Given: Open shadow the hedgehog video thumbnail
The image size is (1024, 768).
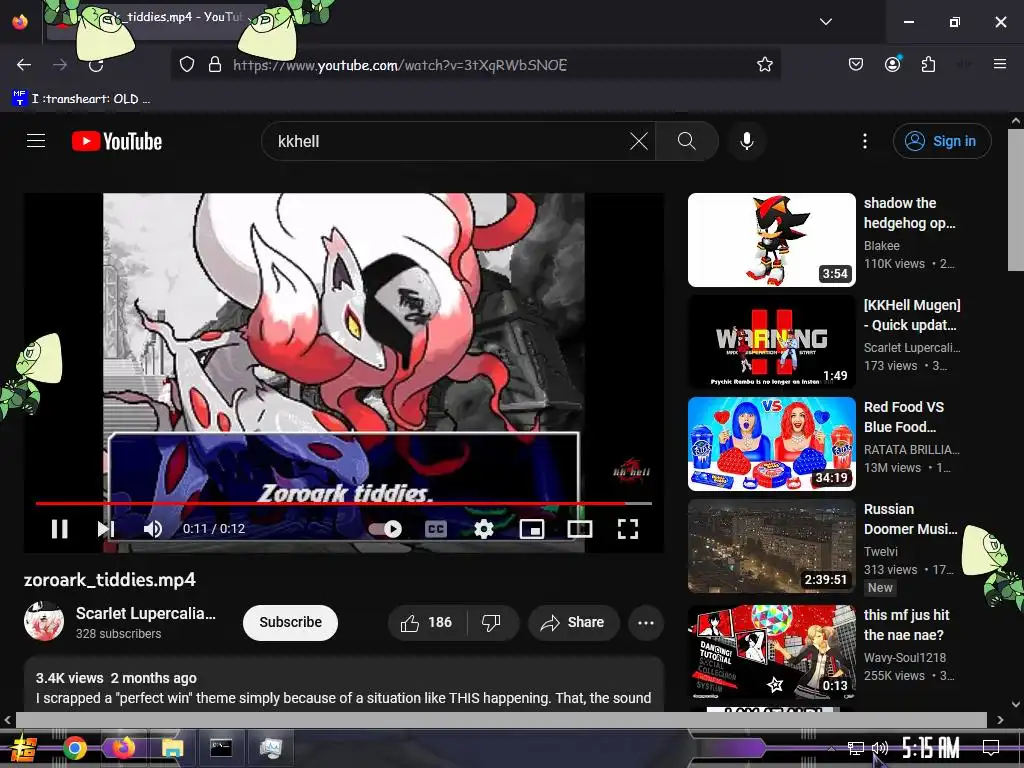Looking at the screenshot, I should (771, 240).
